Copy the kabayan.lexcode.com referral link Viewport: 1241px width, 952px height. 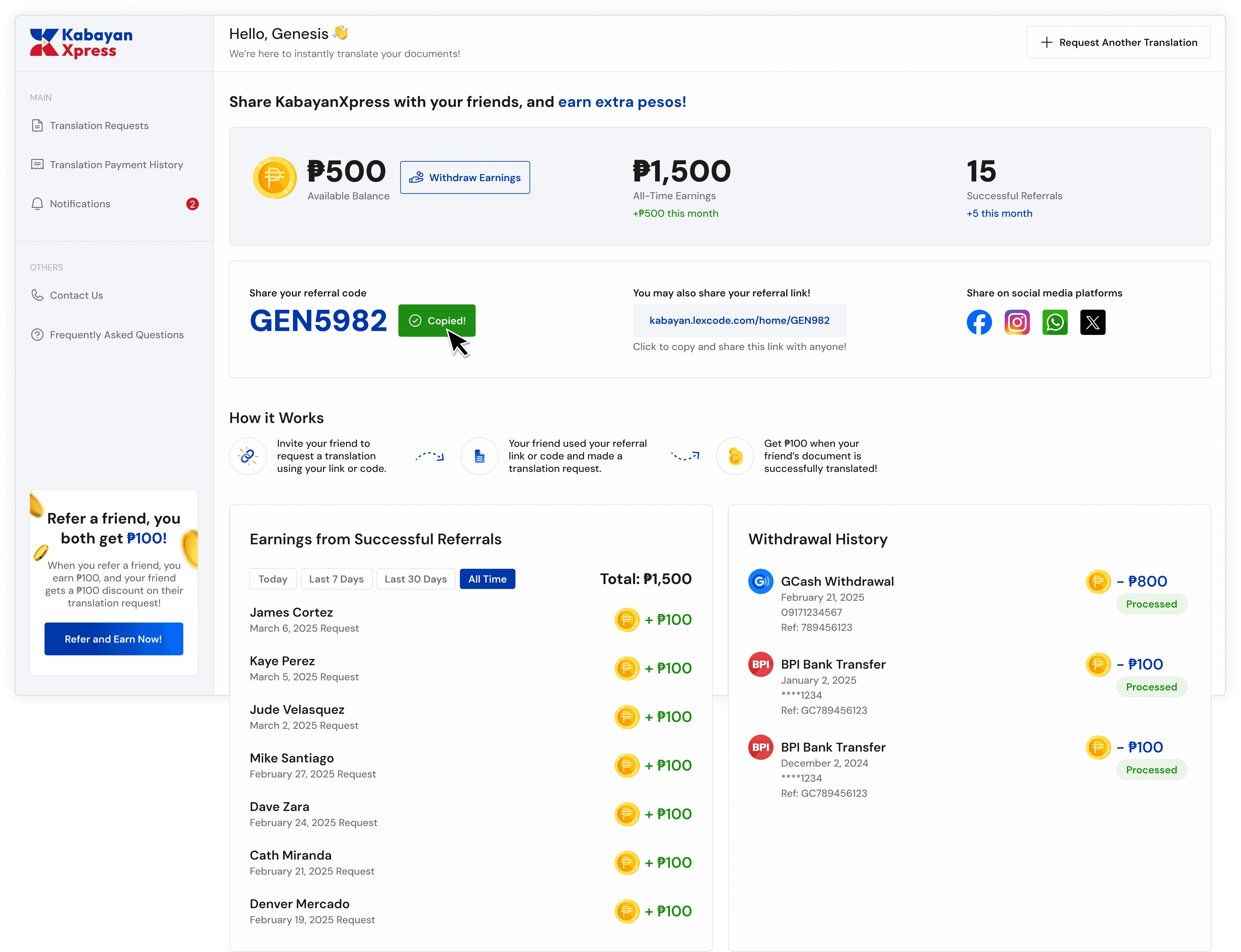[739, 321]
